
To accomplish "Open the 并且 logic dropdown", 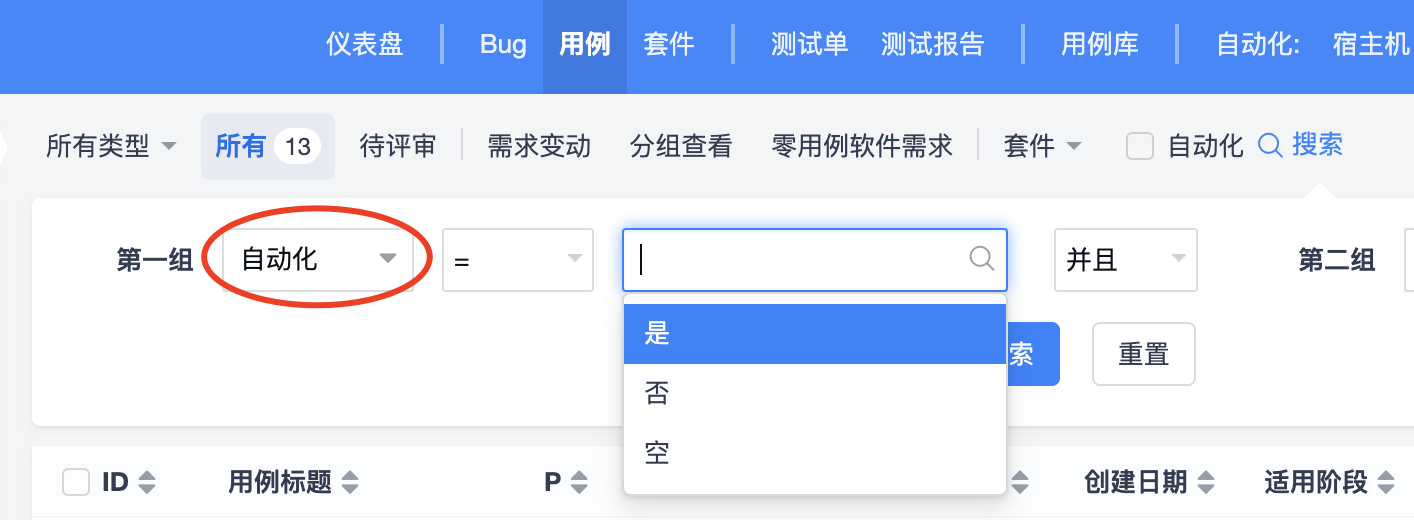I will [1125, 260].
